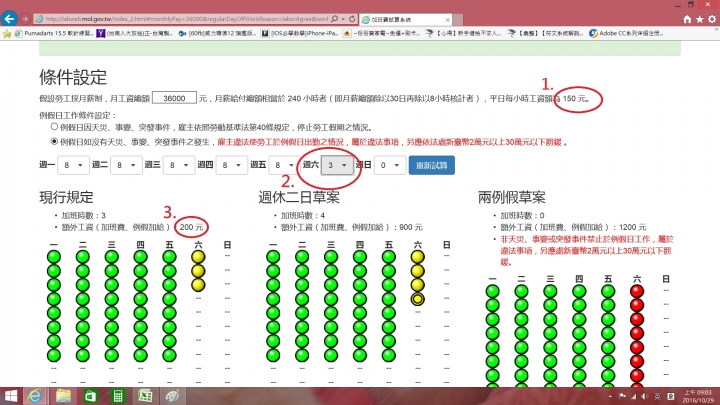Open the [60fb] bookmark
Image resolution: width=720 pixels, height=405 pixels.
coord(218,33)
